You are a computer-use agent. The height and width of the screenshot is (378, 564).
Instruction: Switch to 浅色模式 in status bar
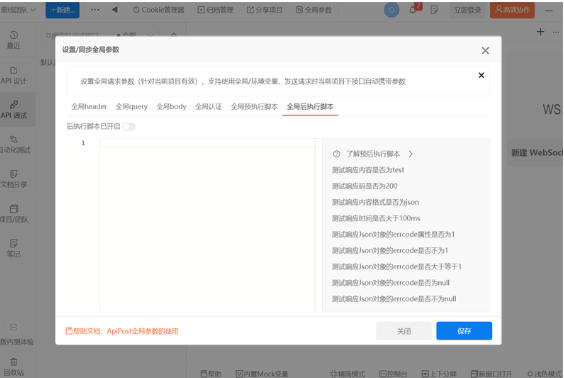(x=544, y=373)
